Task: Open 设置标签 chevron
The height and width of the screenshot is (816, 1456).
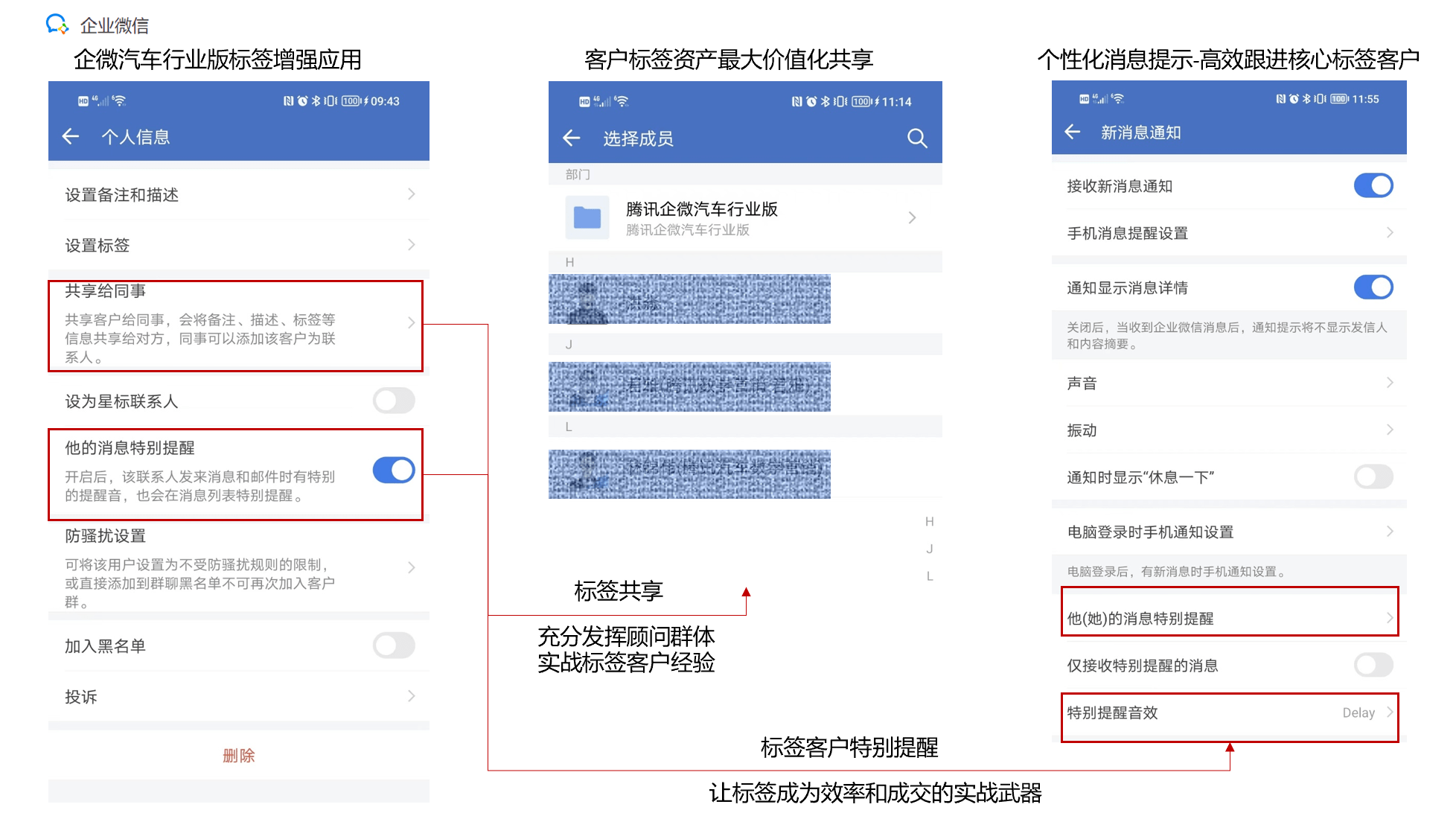Action: [x=411, y=244]
